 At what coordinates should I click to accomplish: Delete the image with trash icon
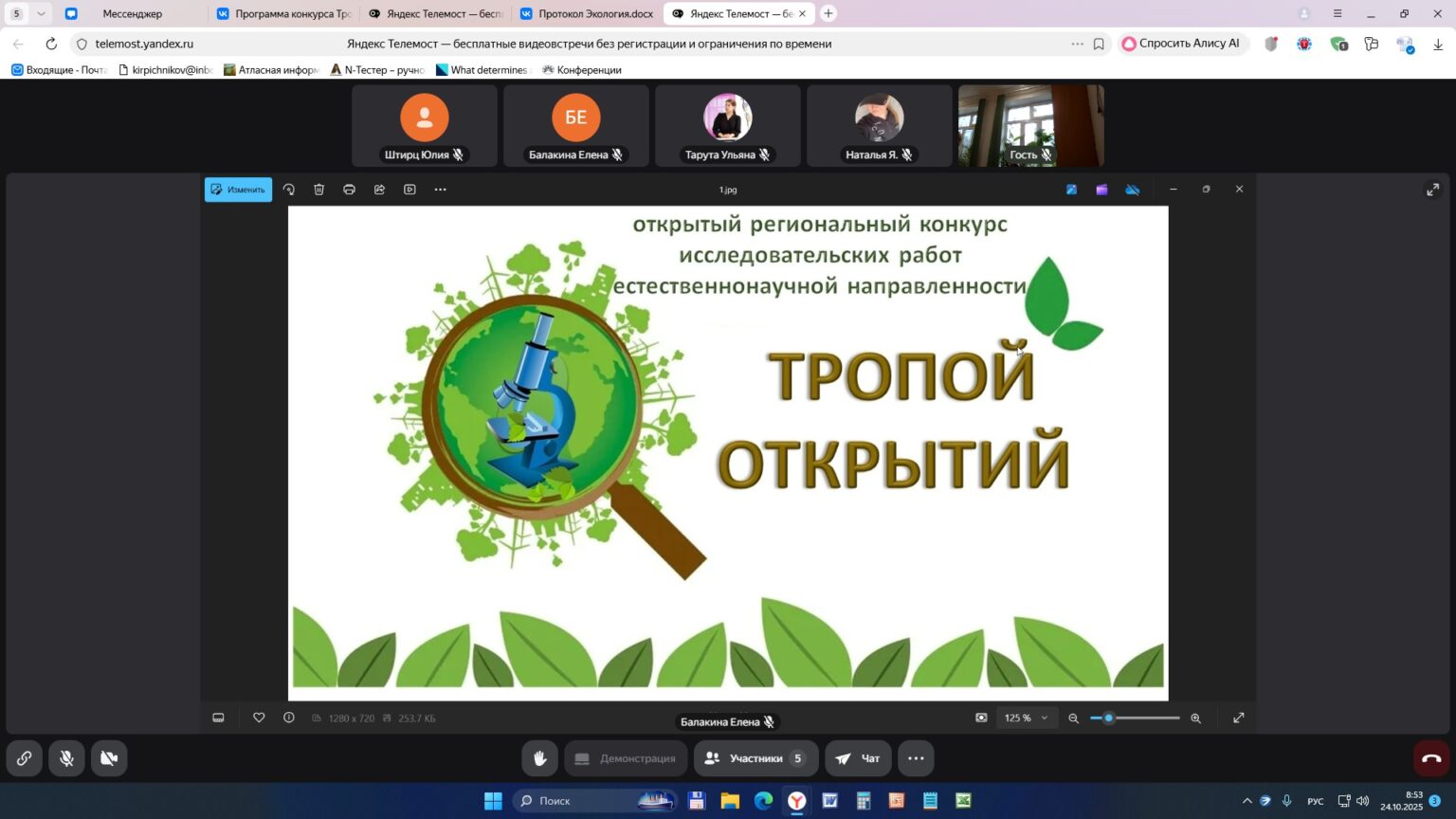pos(319,190)
